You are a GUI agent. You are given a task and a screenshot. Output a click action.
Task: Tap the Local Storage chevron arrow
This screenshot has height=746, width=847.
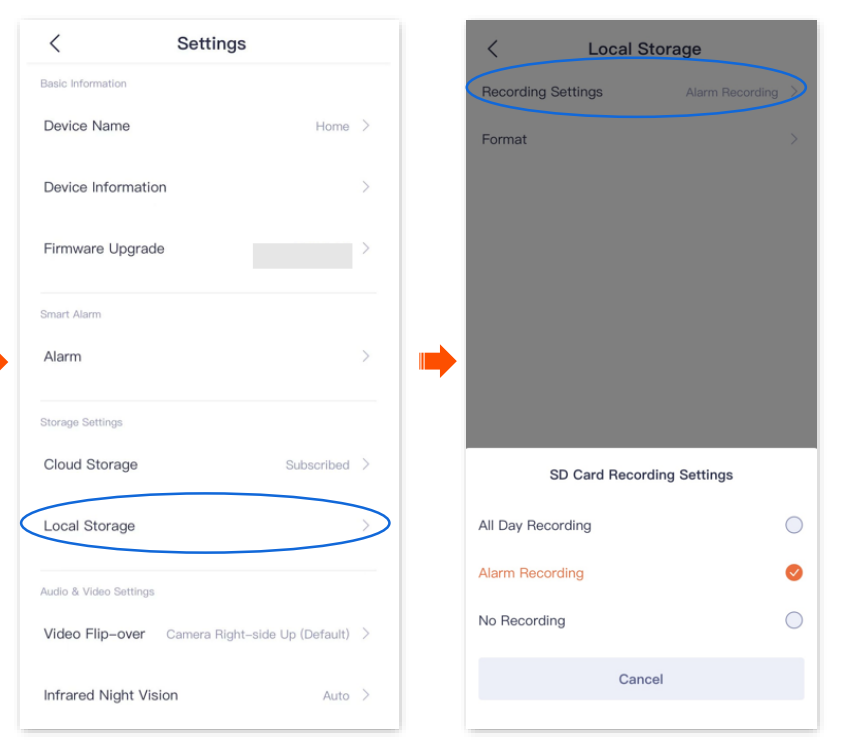(x=366, y=526)
